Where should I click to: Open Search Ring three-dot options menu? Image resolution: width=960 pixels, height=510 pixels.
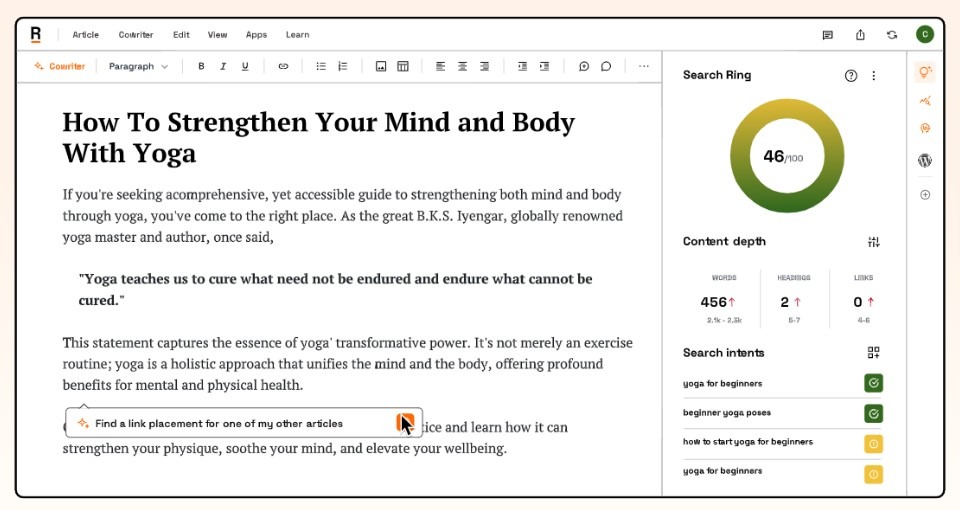(874, 76)
